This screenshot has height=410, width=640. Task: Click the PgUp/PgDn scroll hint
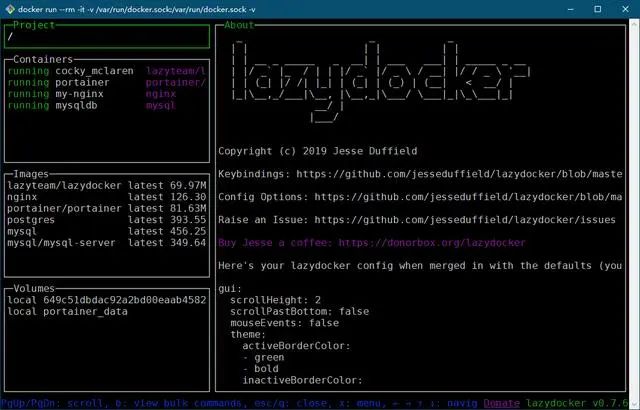click(55, 403)
